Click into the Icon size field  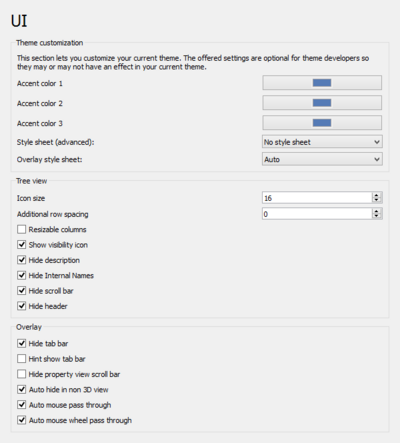317,198
